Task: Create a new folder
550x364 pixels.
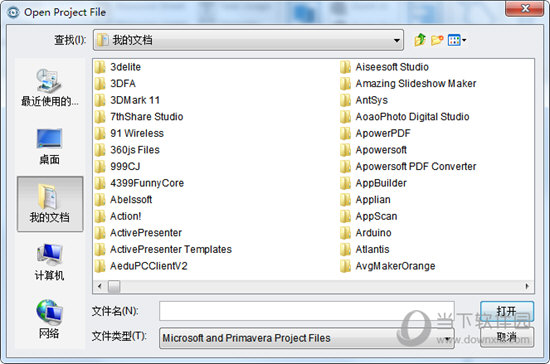Action: pos(437,40)
